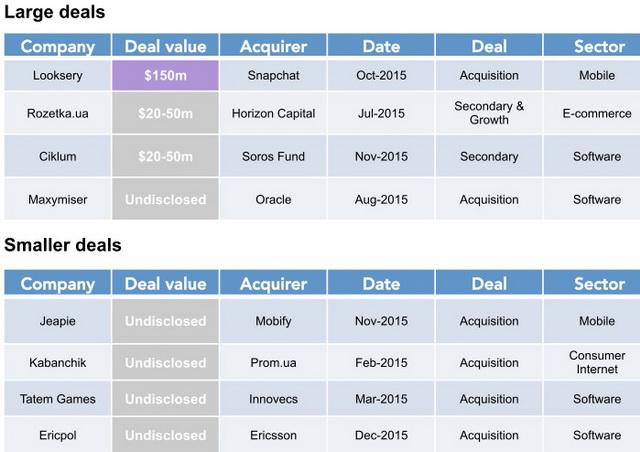Click the Soros Fund acquirer cell
The height and width of the screenshot is (452, 640).
point(273,157)
